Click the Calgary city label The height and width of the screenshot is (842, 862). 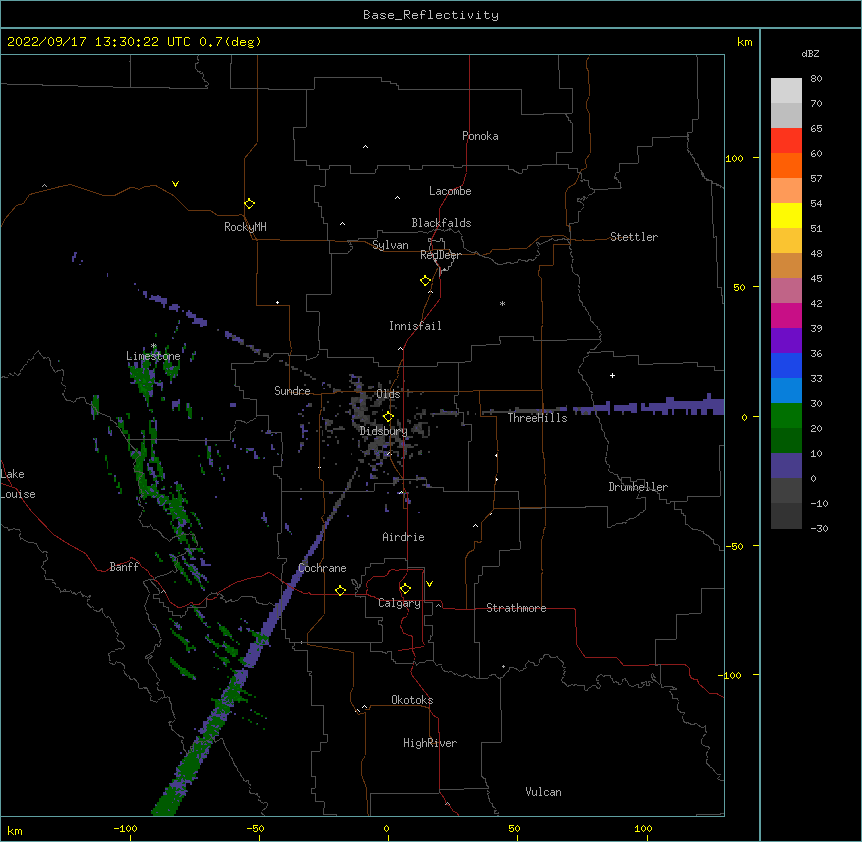coord(399,603)
